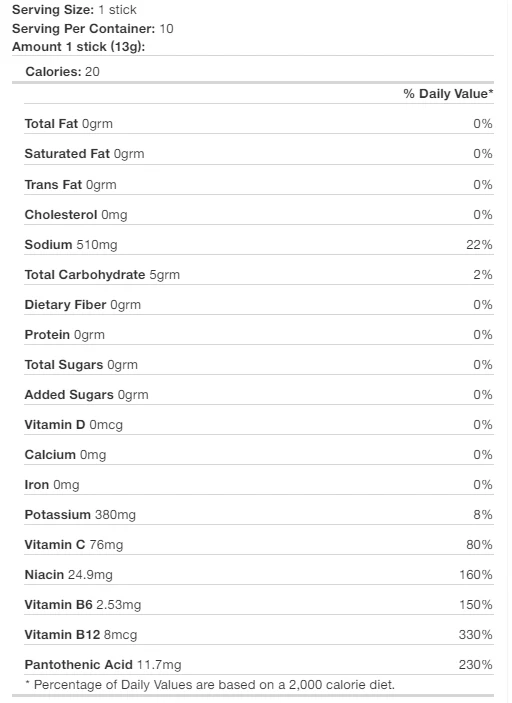The width and height of the screenshot is (512, 703).
Task: Click the Saturated Fat row
Action: tap(259, 154)
